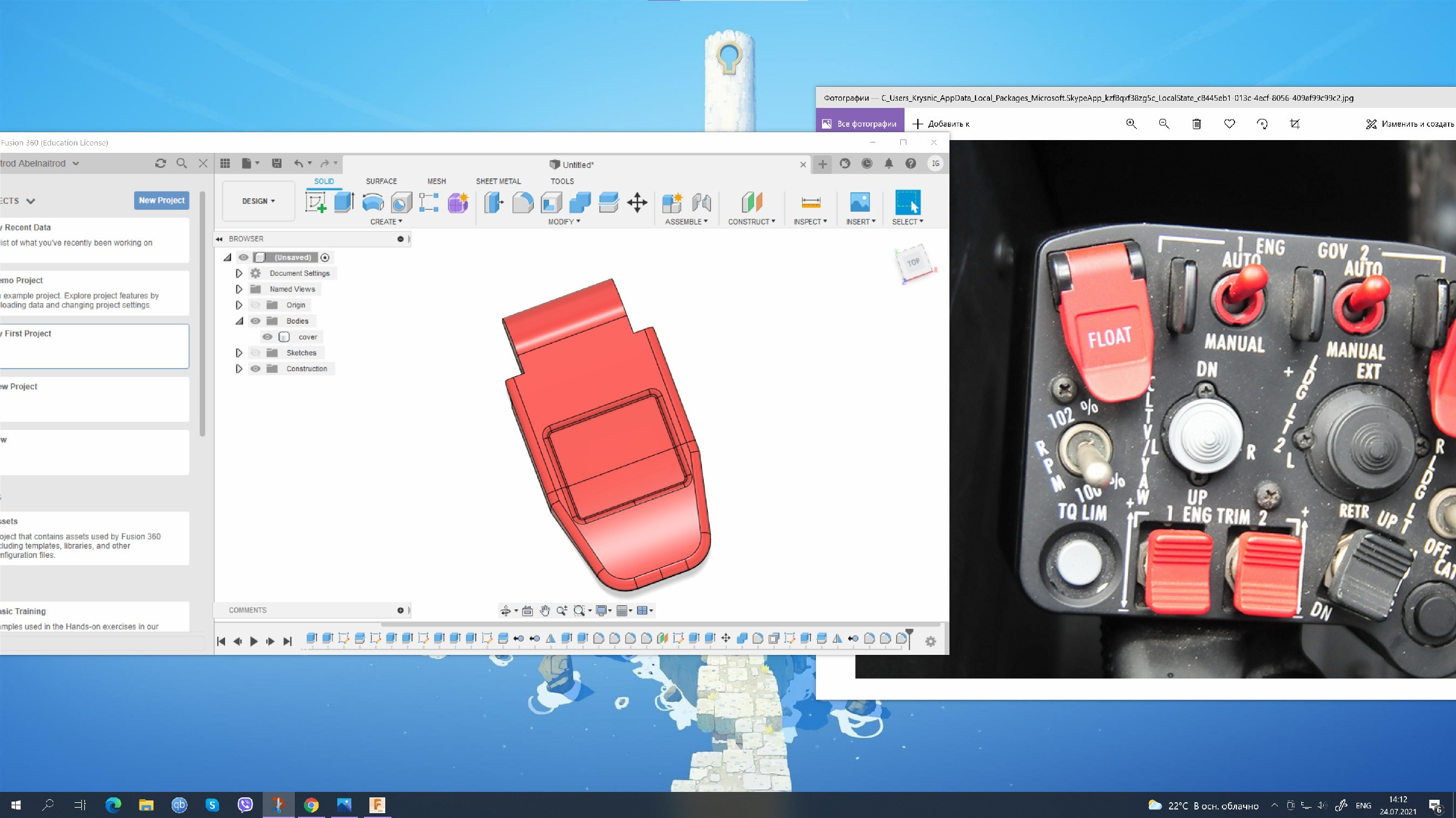Toggle visibility of the Unsaved root component
1456x818 pixels.
243,257
